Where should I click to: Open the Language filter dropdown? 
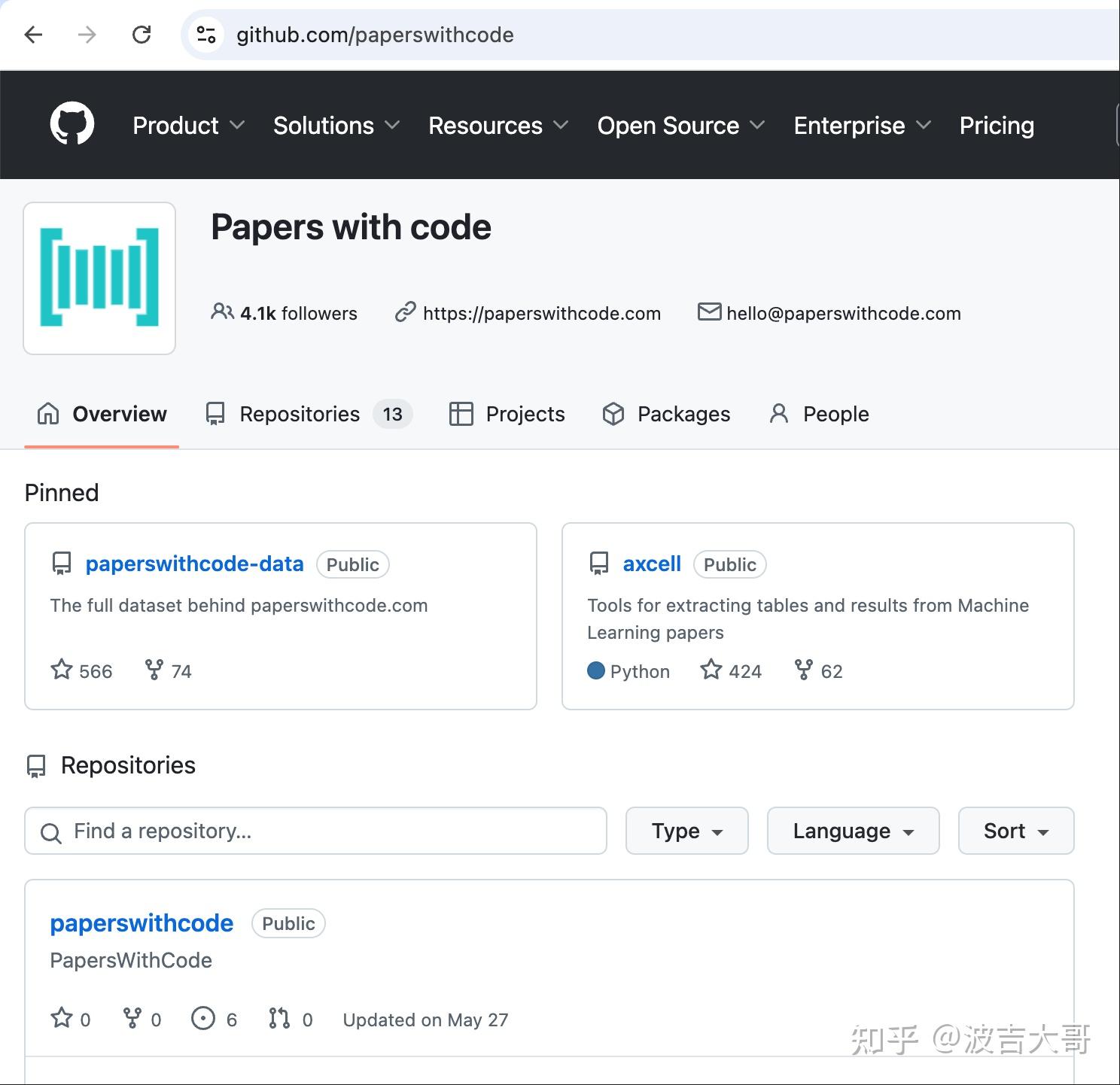point(852,831)
